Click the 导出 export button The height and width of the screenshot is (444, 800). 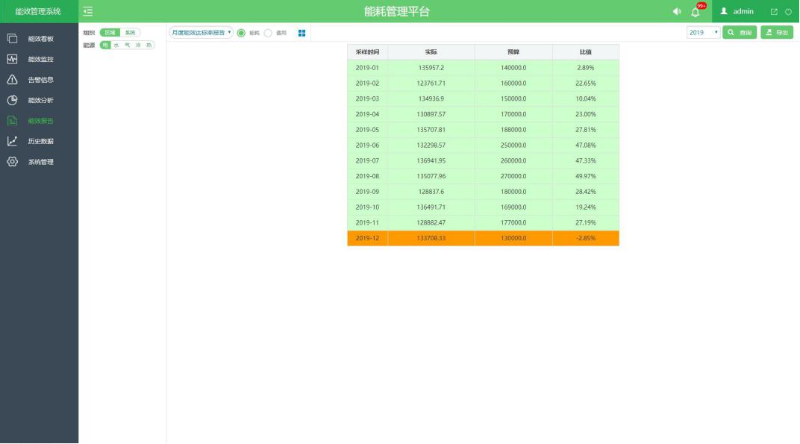tap(777, 33)
